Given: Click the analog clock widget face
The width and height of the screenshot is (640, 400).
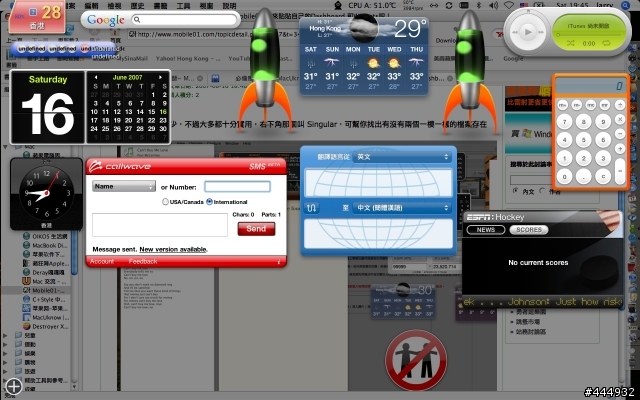Looking at the screenshot, I should pos(47,193).
